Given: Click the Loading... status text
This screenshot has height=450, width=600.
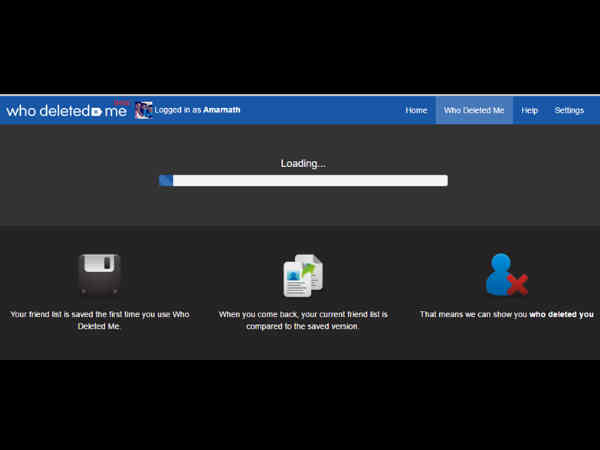Looking at the screenshot, I should pyautogui.click(x=303, y=163).
